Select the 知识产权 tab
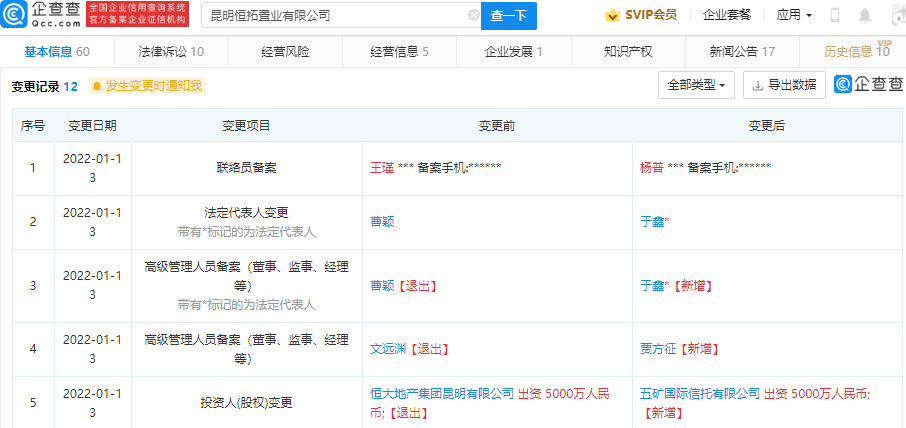This screenshot has width=906, height=428. (x=628, y=51)
